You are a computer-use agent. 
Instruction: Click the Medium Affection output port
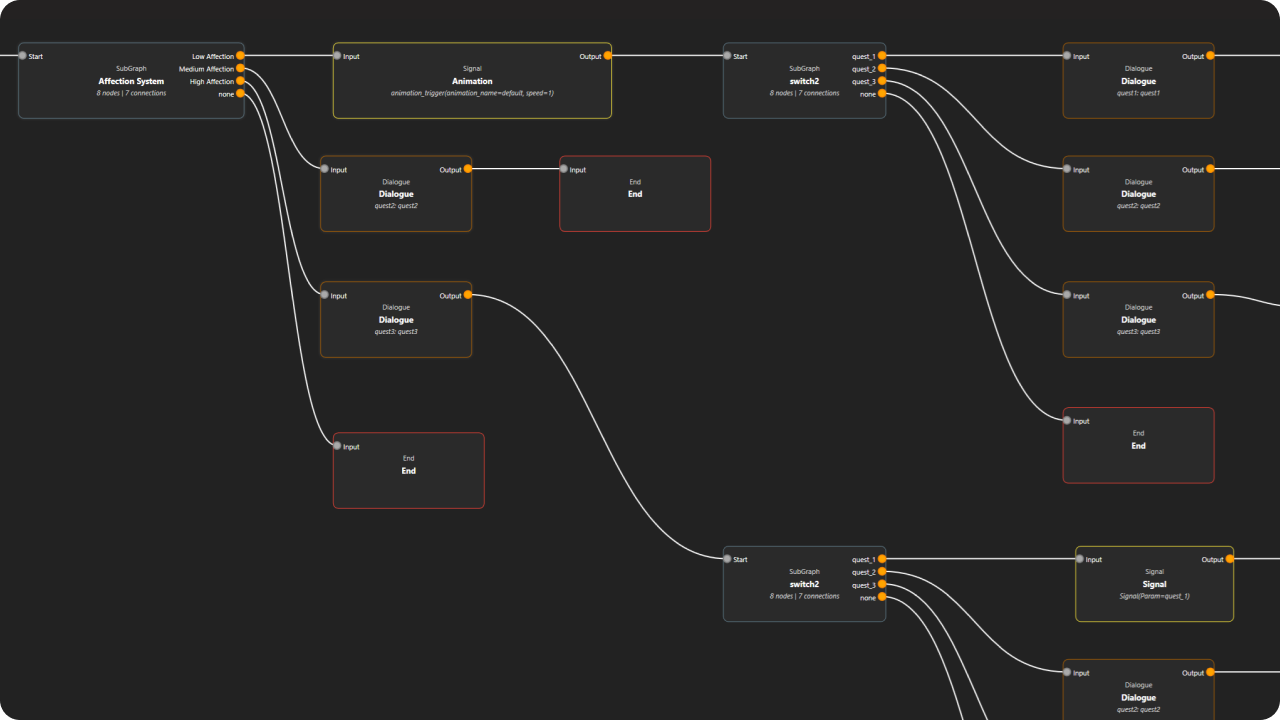[240, 69]
